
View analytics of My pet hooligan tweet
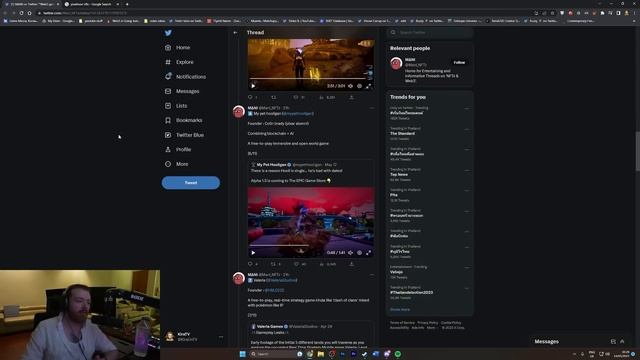(x=322, y=264)
